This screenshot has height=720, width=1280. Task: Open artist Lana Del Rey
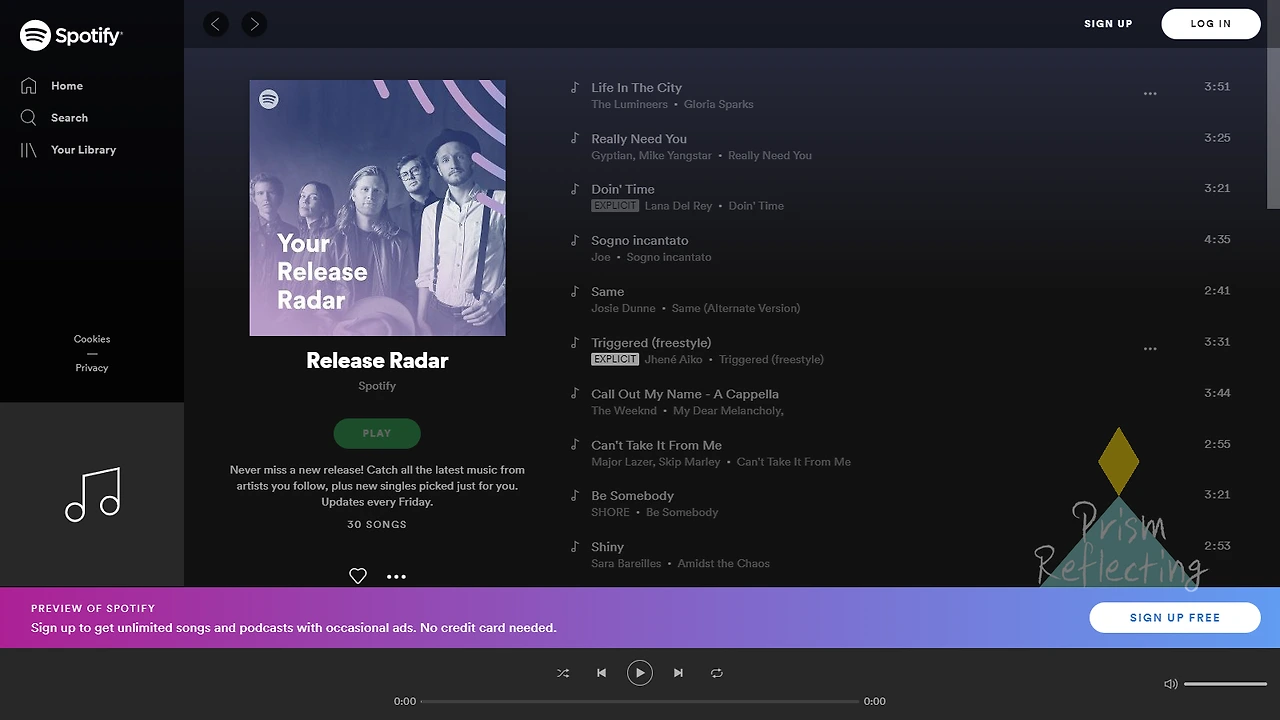coord(678,206)
